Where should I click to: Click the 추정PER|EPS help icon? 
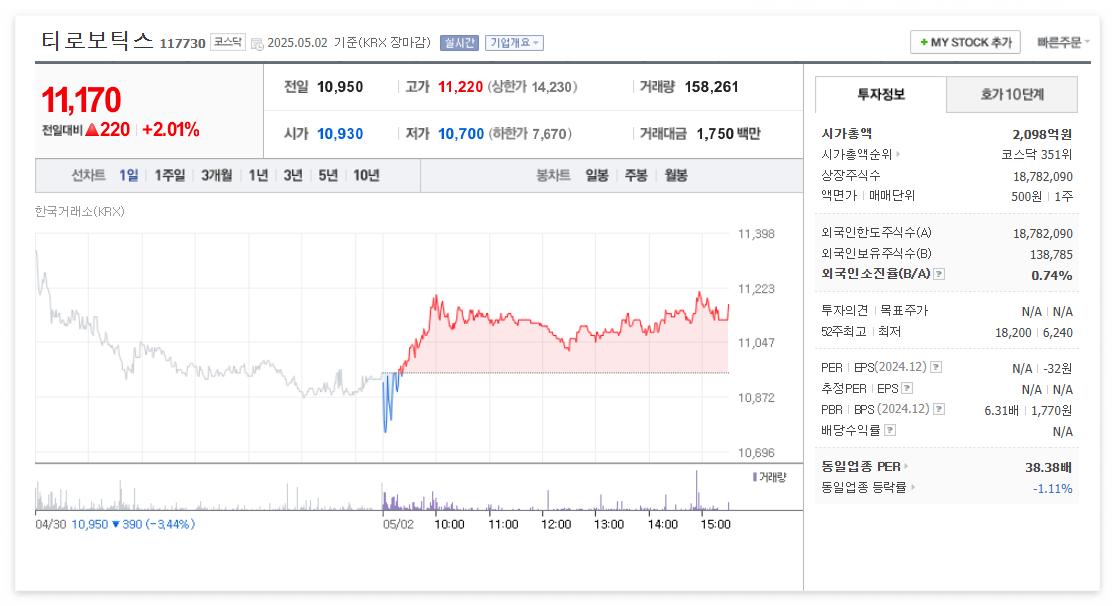(x=907, y=390)
